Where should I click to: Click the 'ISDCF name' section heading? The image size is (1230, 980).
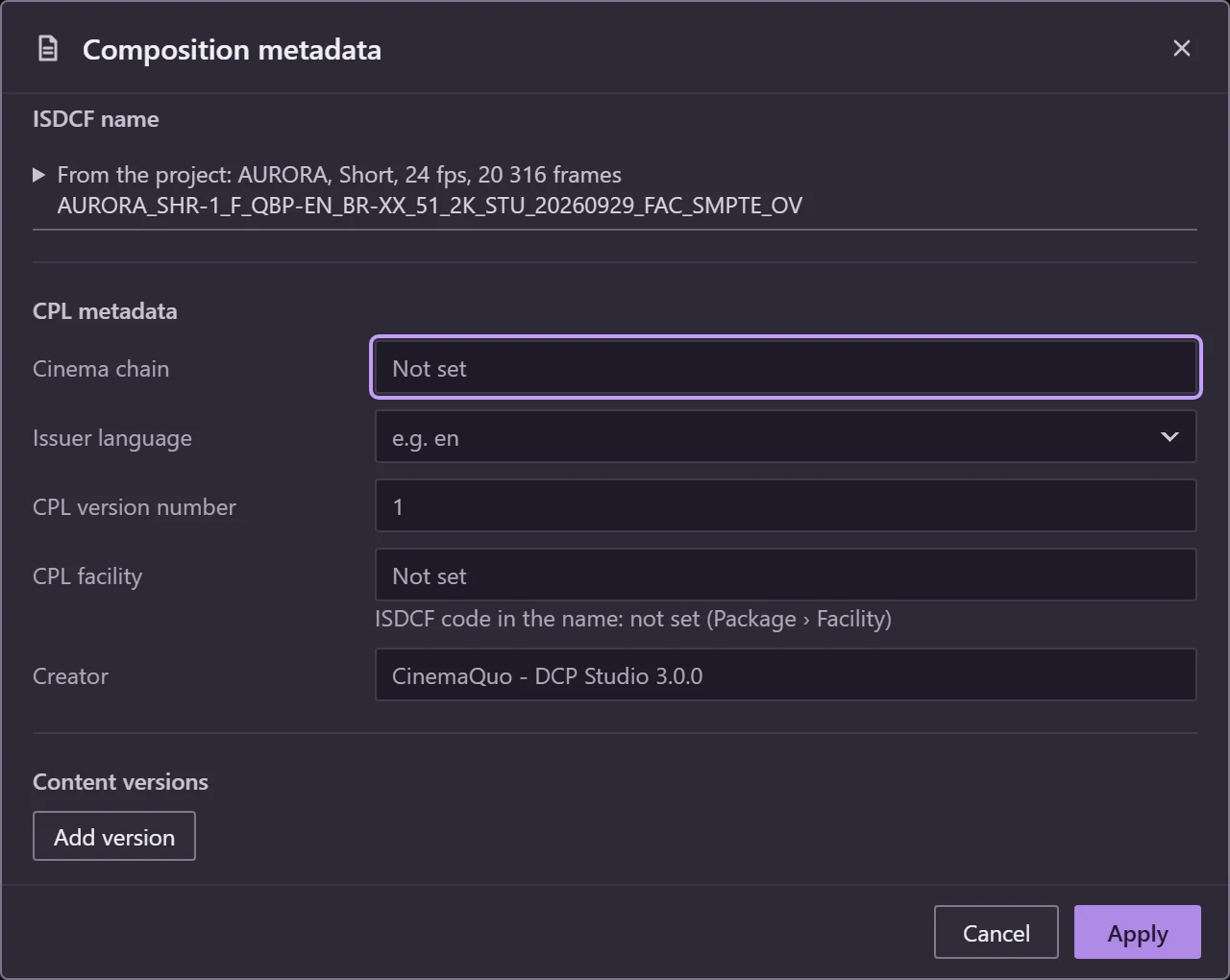coord(96,119)
